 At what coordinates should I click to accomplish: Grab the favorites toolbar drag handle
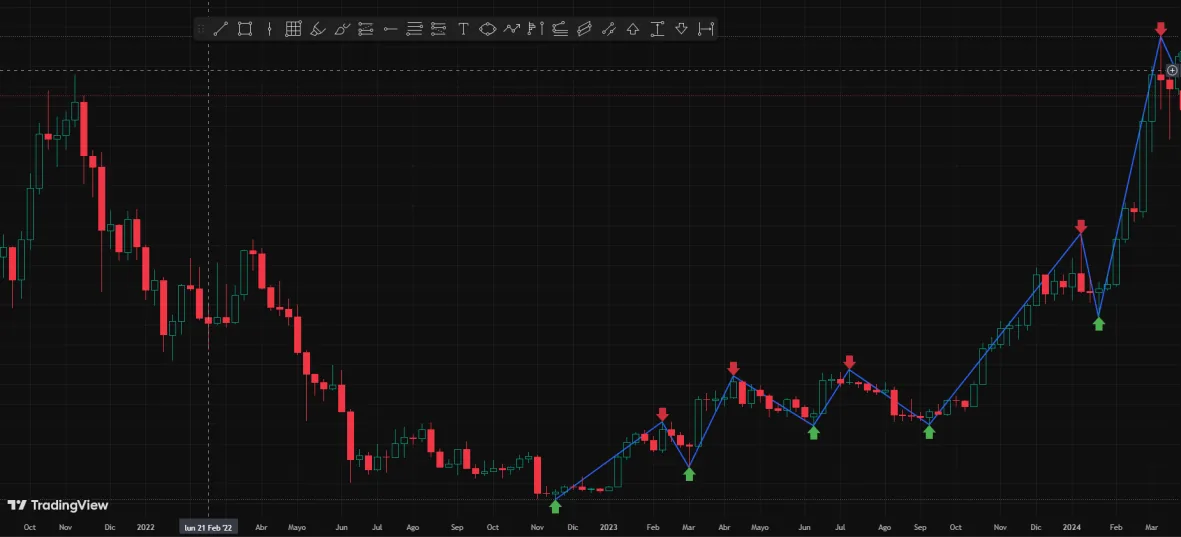click(x=201, y=29)
